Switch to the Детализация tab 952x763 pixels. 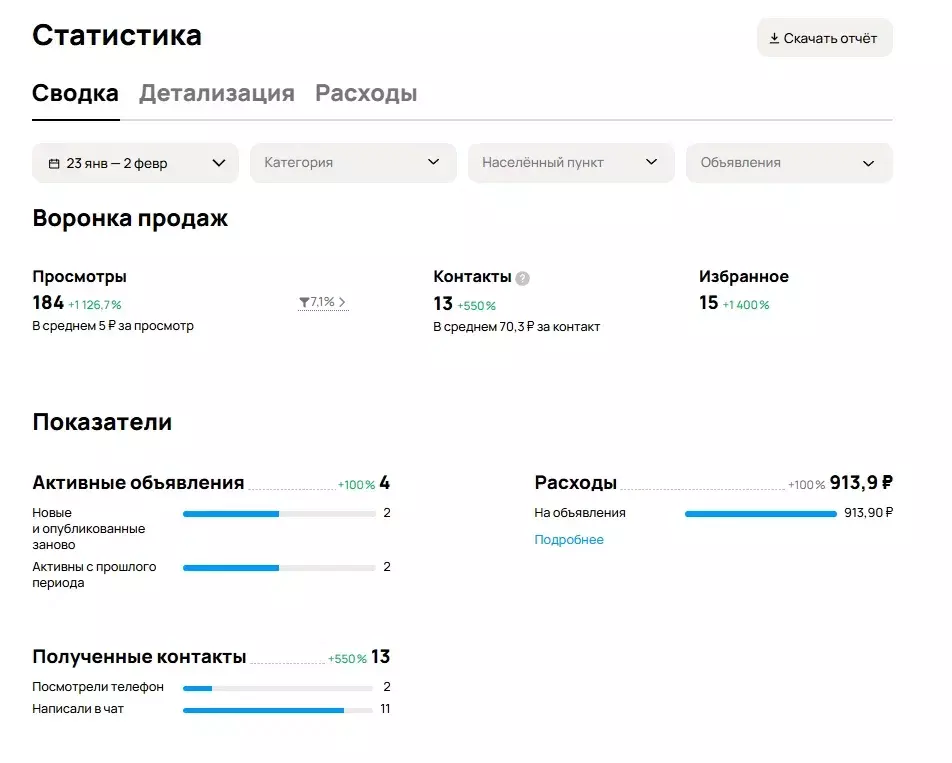coord(216,94)
